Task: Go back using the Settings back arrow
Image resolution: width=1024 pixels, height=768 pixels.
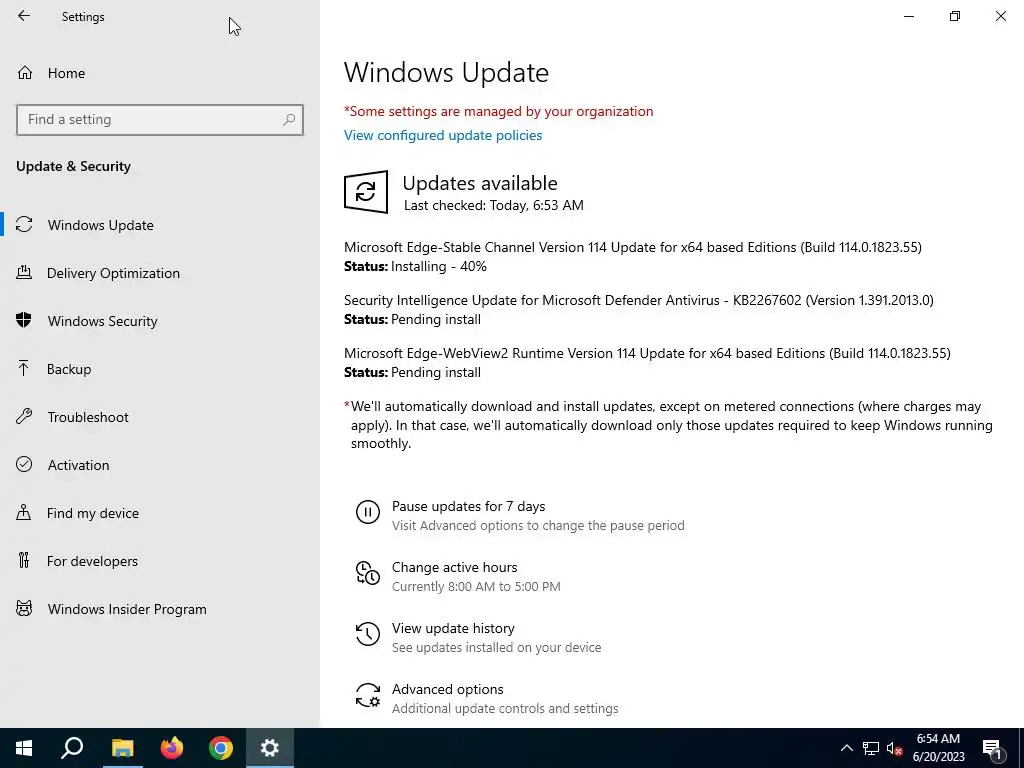Action: (24, 16)
